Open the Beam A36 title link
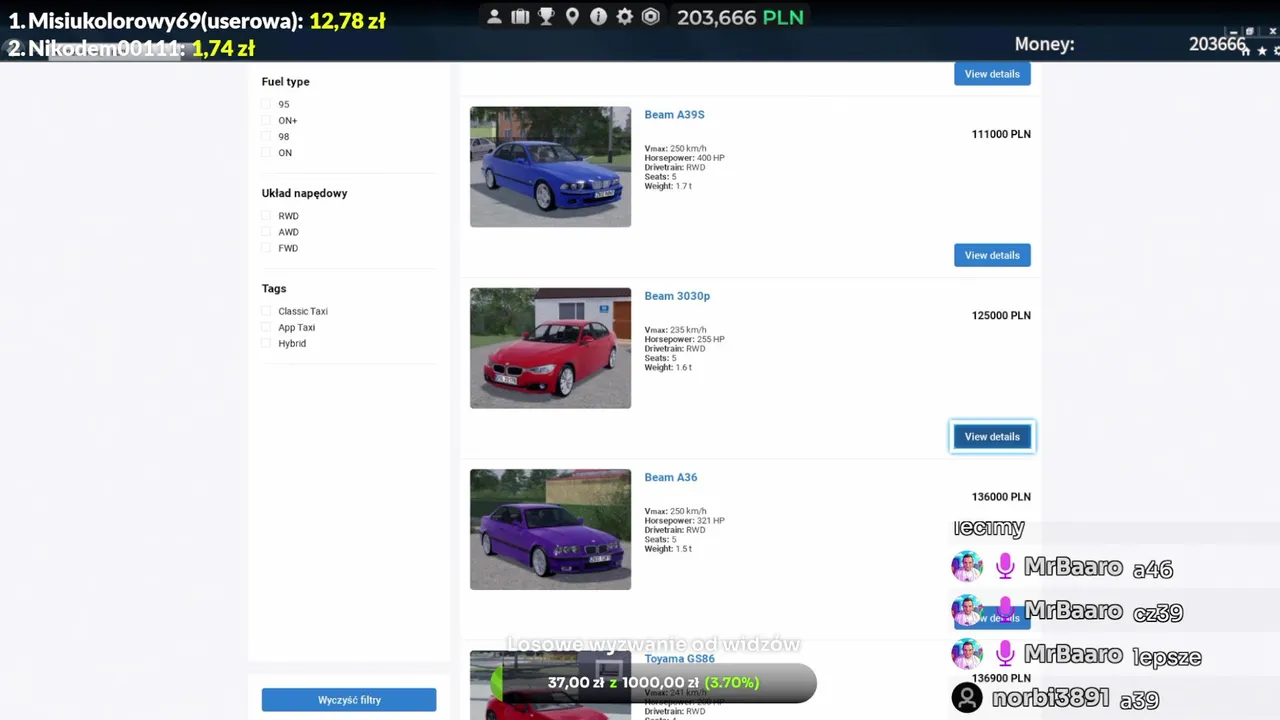Viewport: 1280px width, 720px height. point(670,477)
